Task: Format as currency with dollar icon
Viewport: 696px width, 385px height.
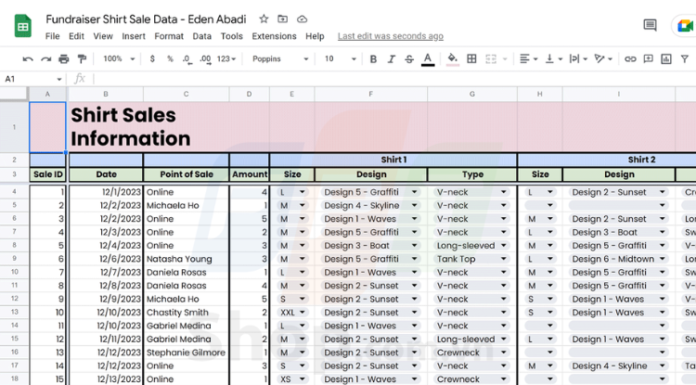Action: [x=152, y=59]
